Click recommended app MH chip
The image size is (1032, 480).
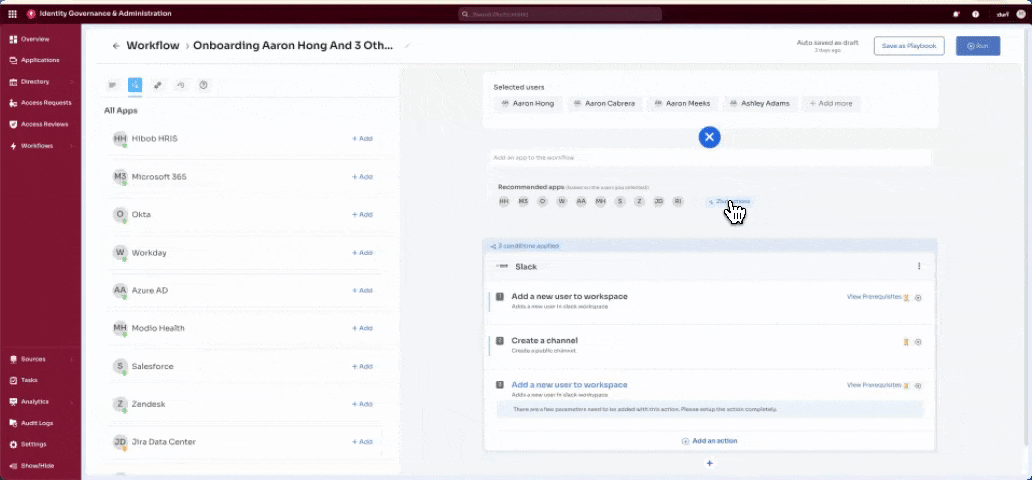pyautogui.click(x=600, y=201)
